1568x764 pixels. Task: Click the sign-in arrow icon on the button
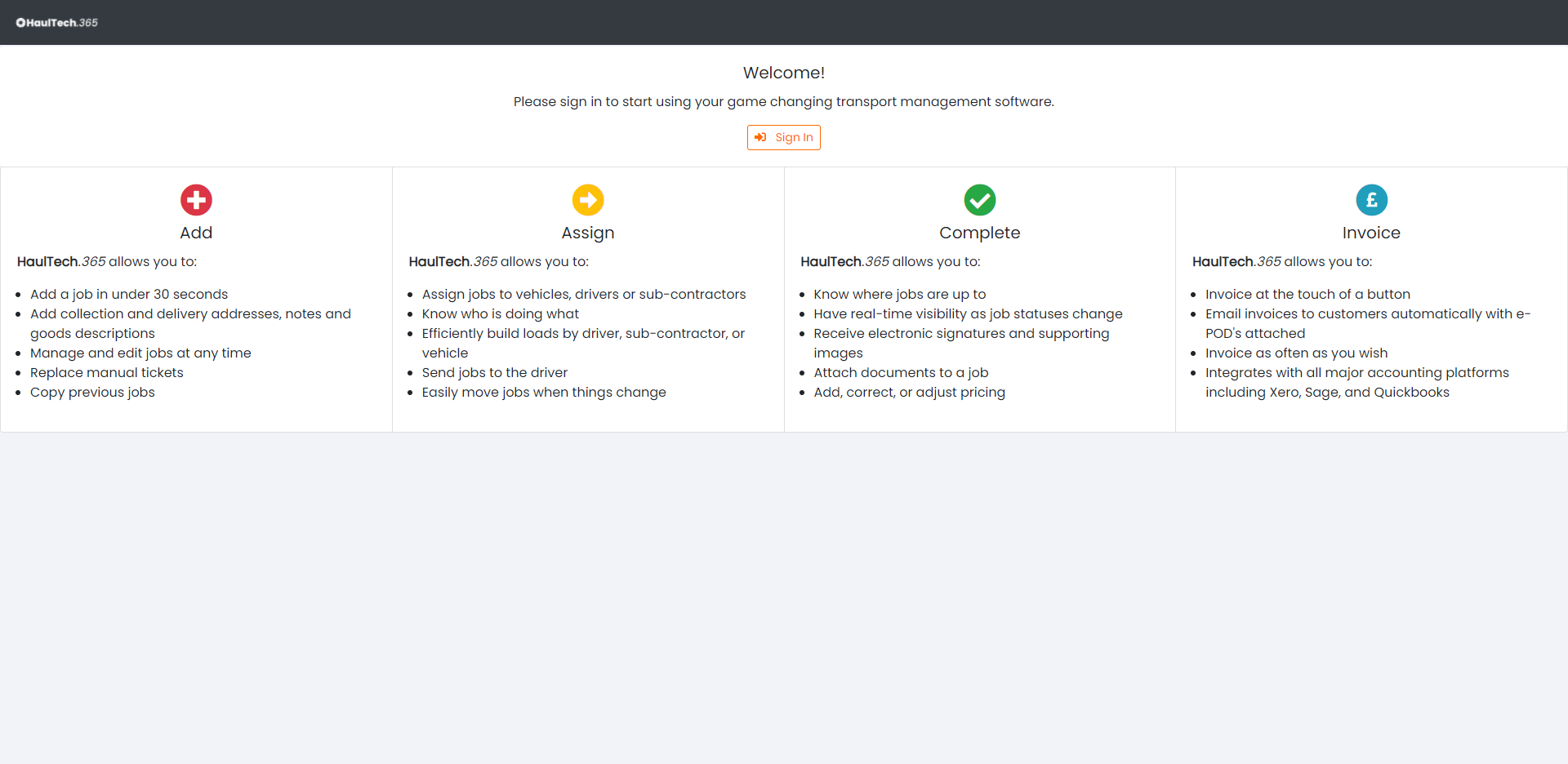point(760,137)
